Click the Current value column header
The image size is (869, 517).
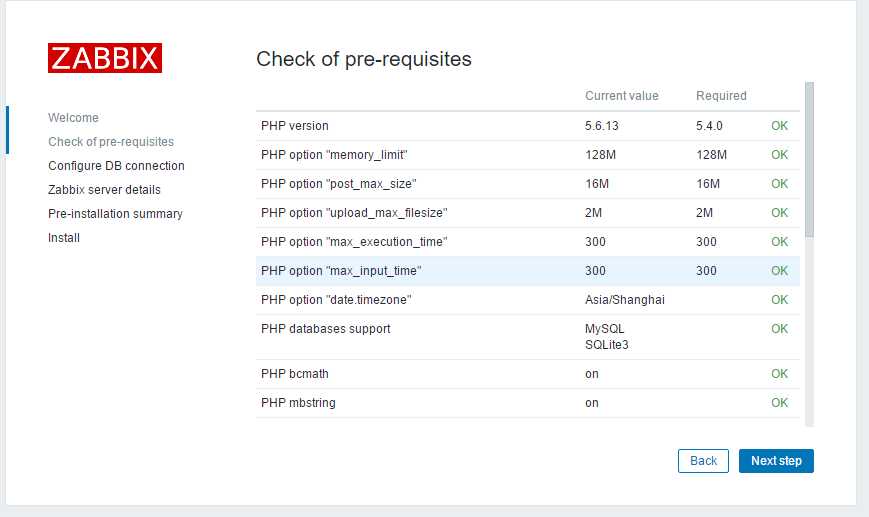[x=622, y=96]
